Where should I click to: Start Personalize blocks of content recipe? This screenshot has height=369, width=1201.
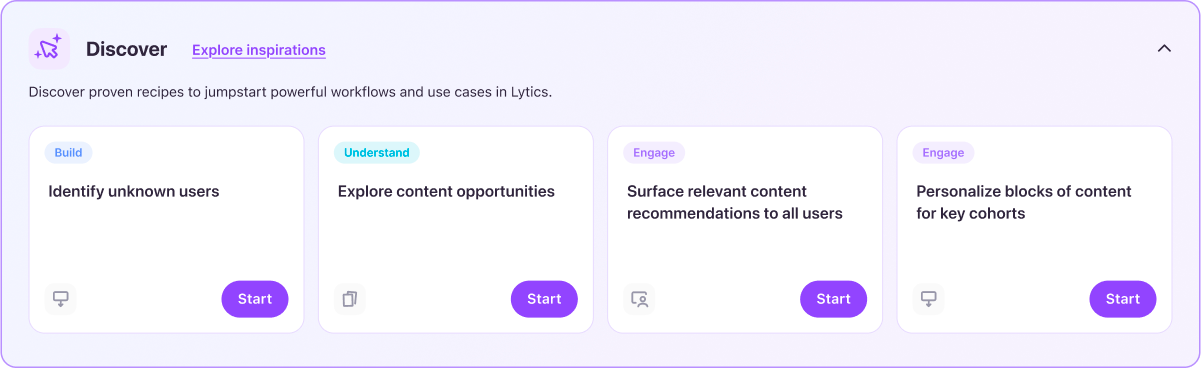click(1123, 299)
